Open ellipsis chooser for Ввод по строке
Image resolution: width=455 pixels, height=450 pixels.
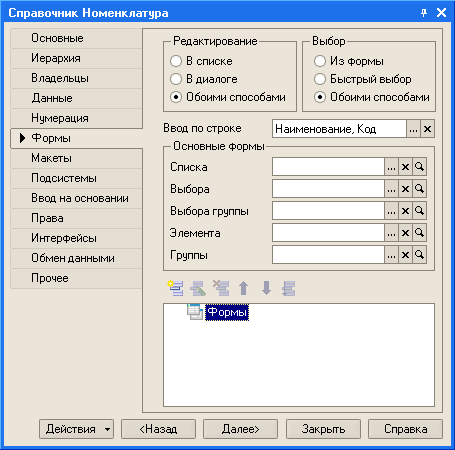click(413, 129)
